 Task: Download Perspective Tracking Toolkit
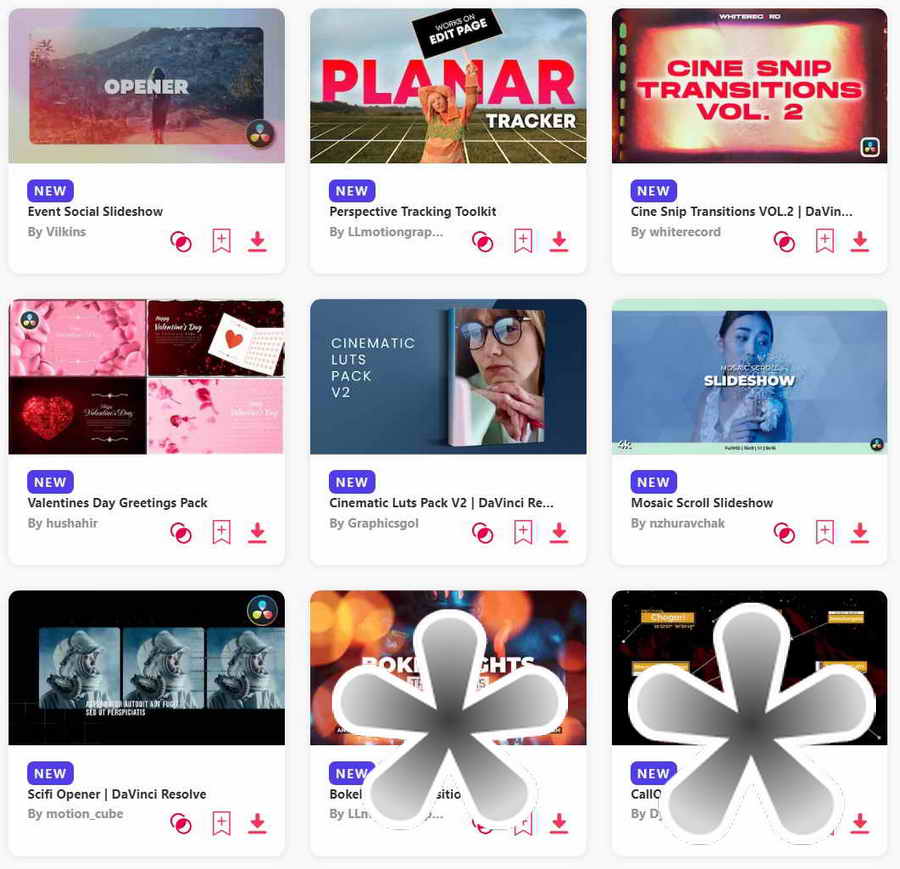pyautogui.click(x=559, y=242)
